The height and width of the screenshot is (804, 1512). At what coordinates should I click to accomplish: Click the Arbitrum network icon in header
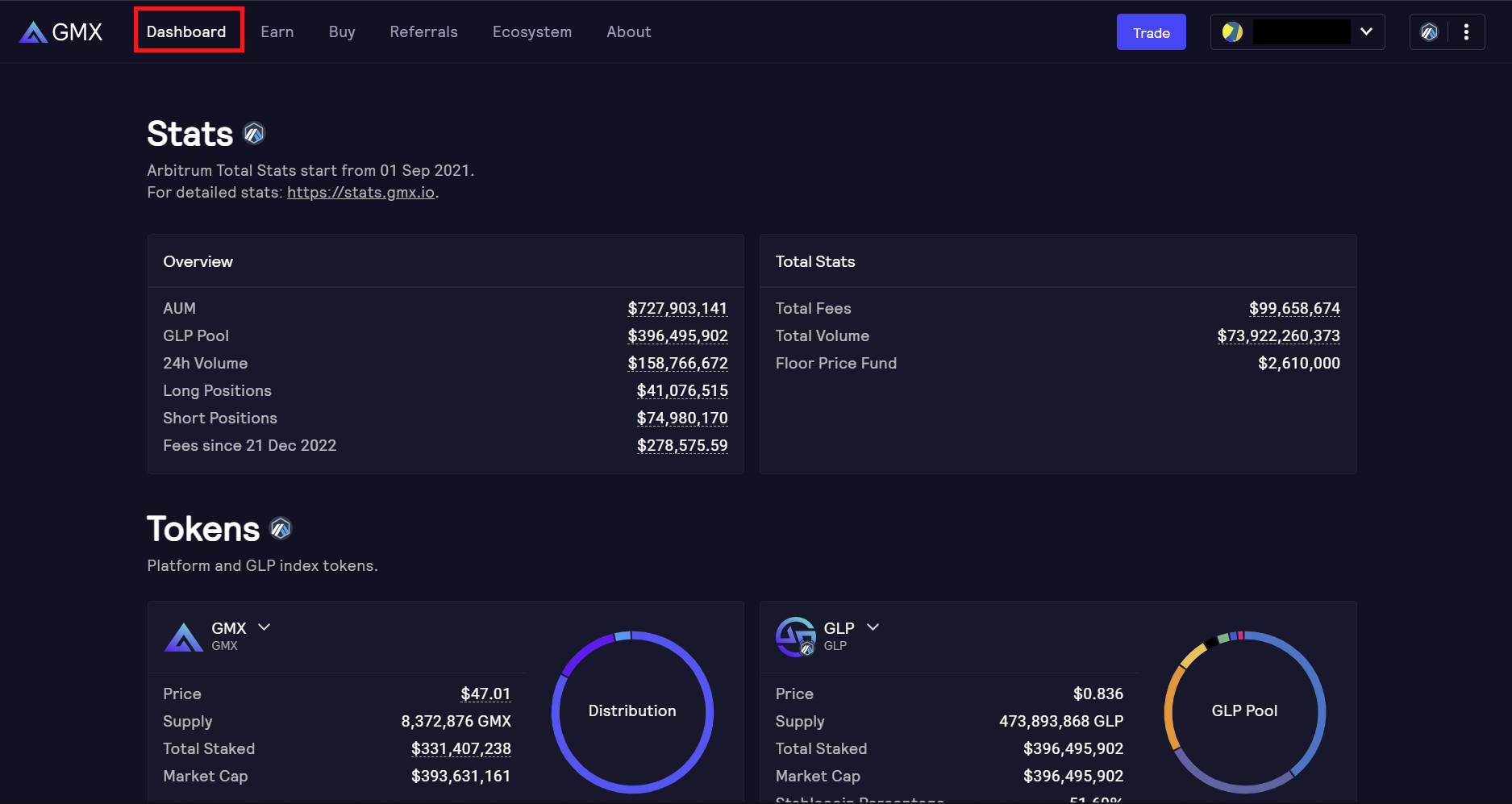(x=1429, y=32)
